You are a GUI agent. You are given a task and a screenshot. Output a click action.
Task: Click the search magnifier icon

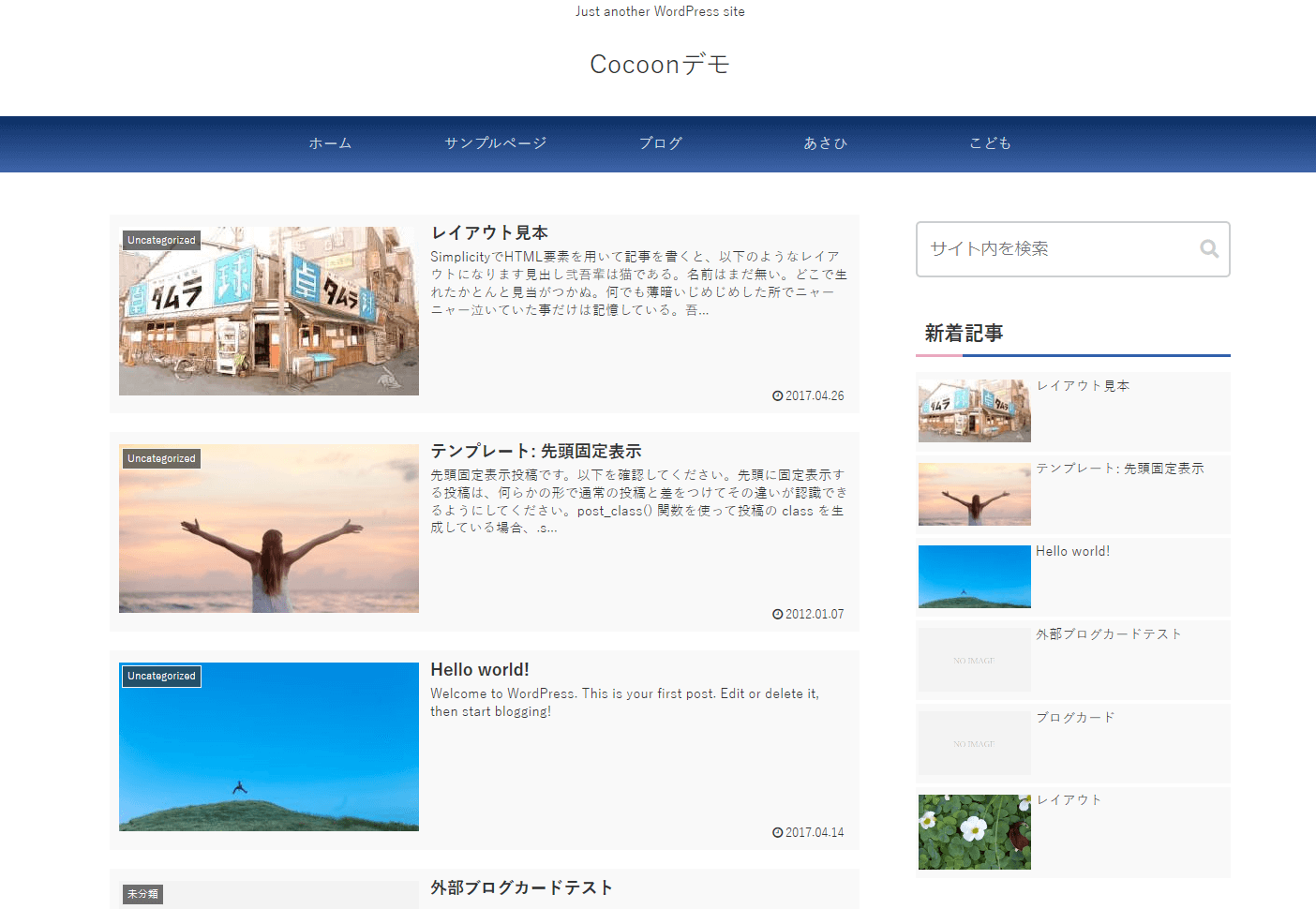(1209, 249)
